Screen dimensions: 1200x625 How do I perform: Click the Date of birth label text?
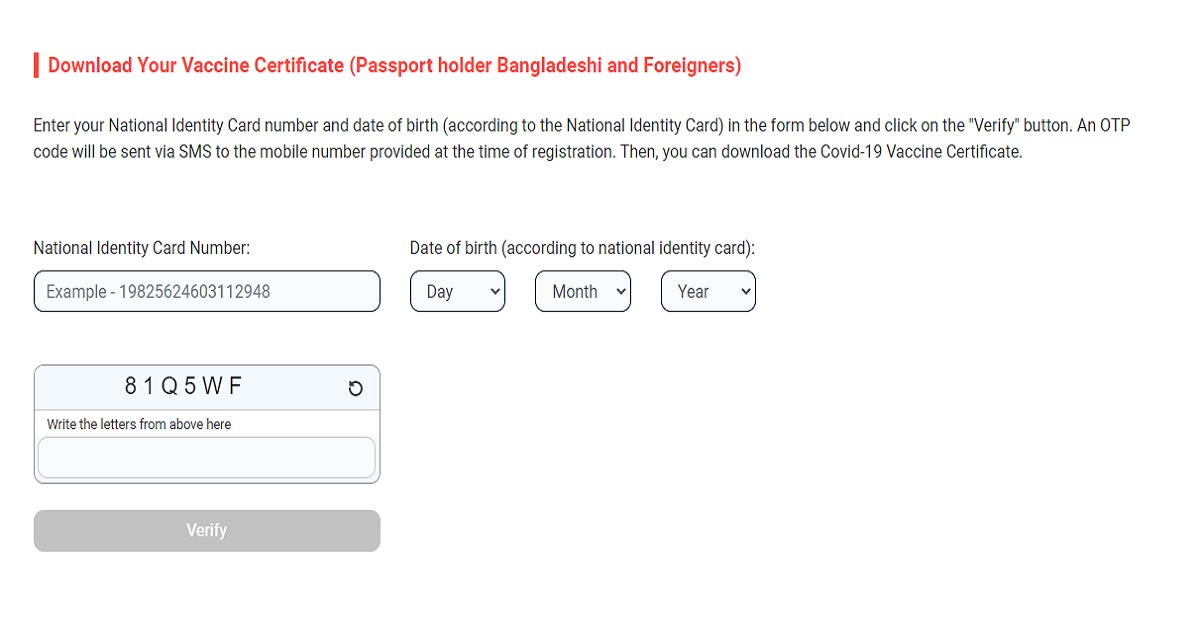point(582,248)
